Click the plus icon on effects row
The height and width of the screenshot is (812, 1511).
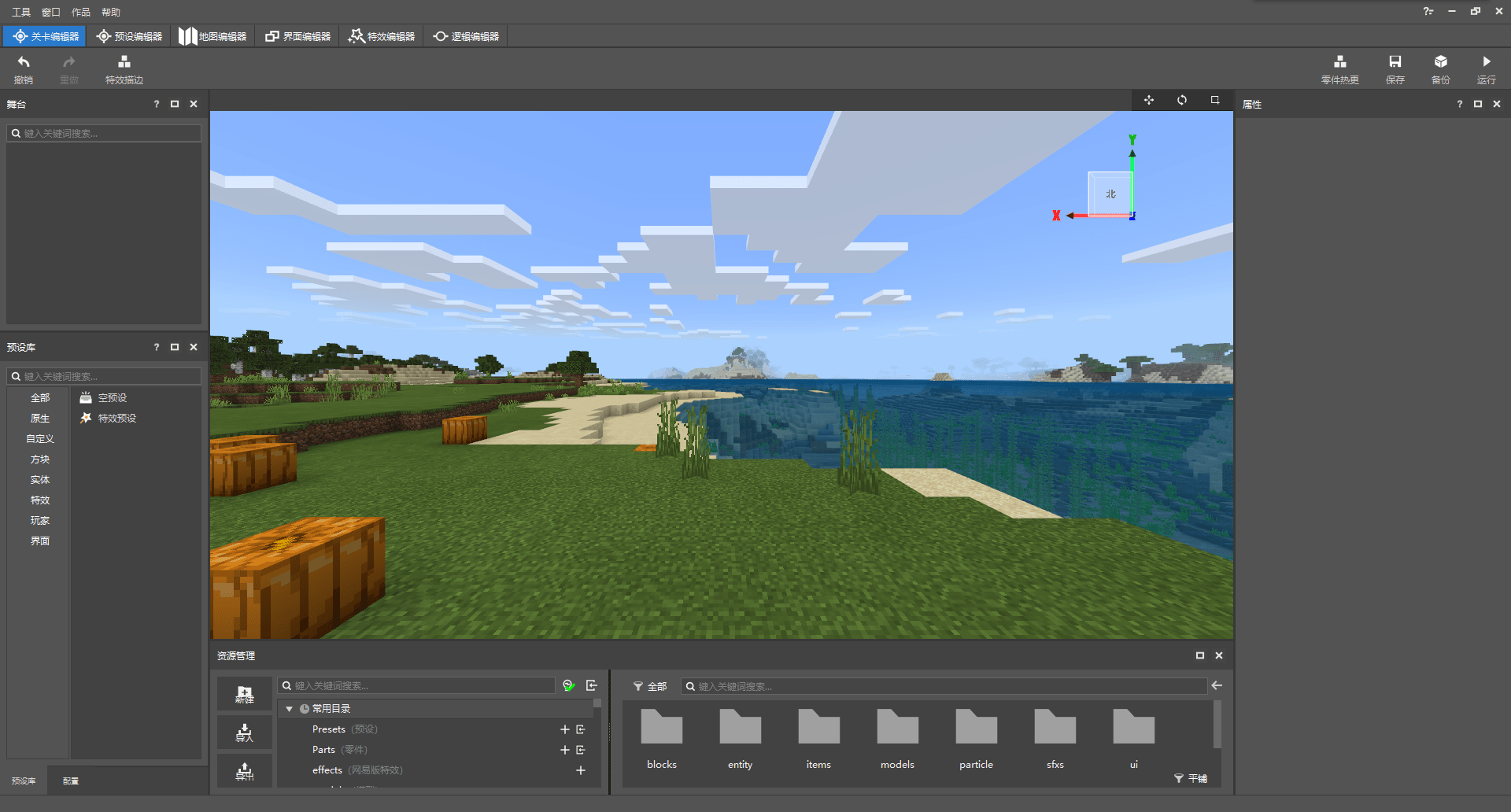(x=581, y=770)
